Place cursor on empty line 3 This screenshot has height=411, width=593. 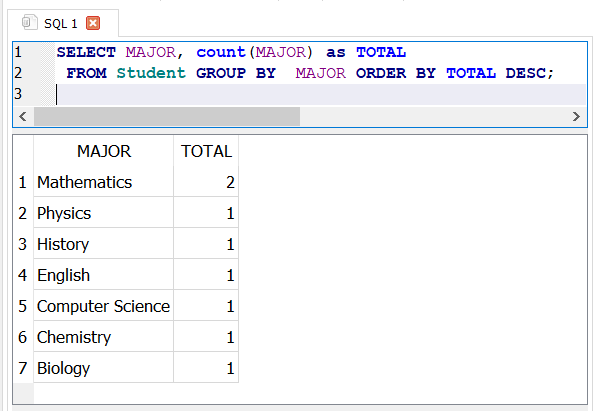click(321, 94)
